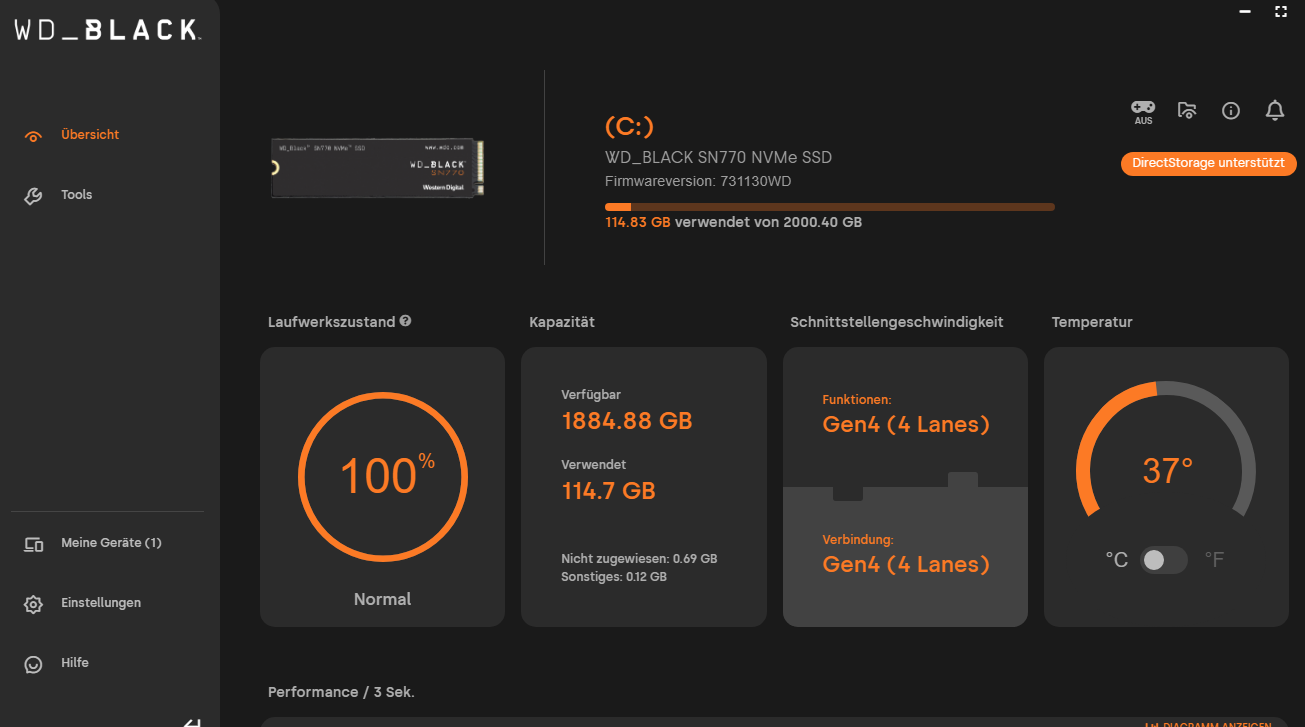Click the 1884.88 GB available value

627,421
